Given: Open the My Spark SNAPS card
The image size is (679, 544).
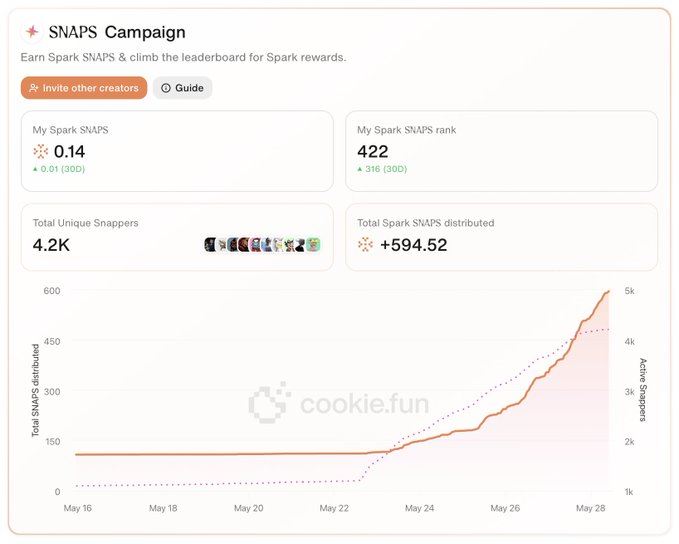Looking at the screenshot, I should pyautogui.click(x=177, y=151).
